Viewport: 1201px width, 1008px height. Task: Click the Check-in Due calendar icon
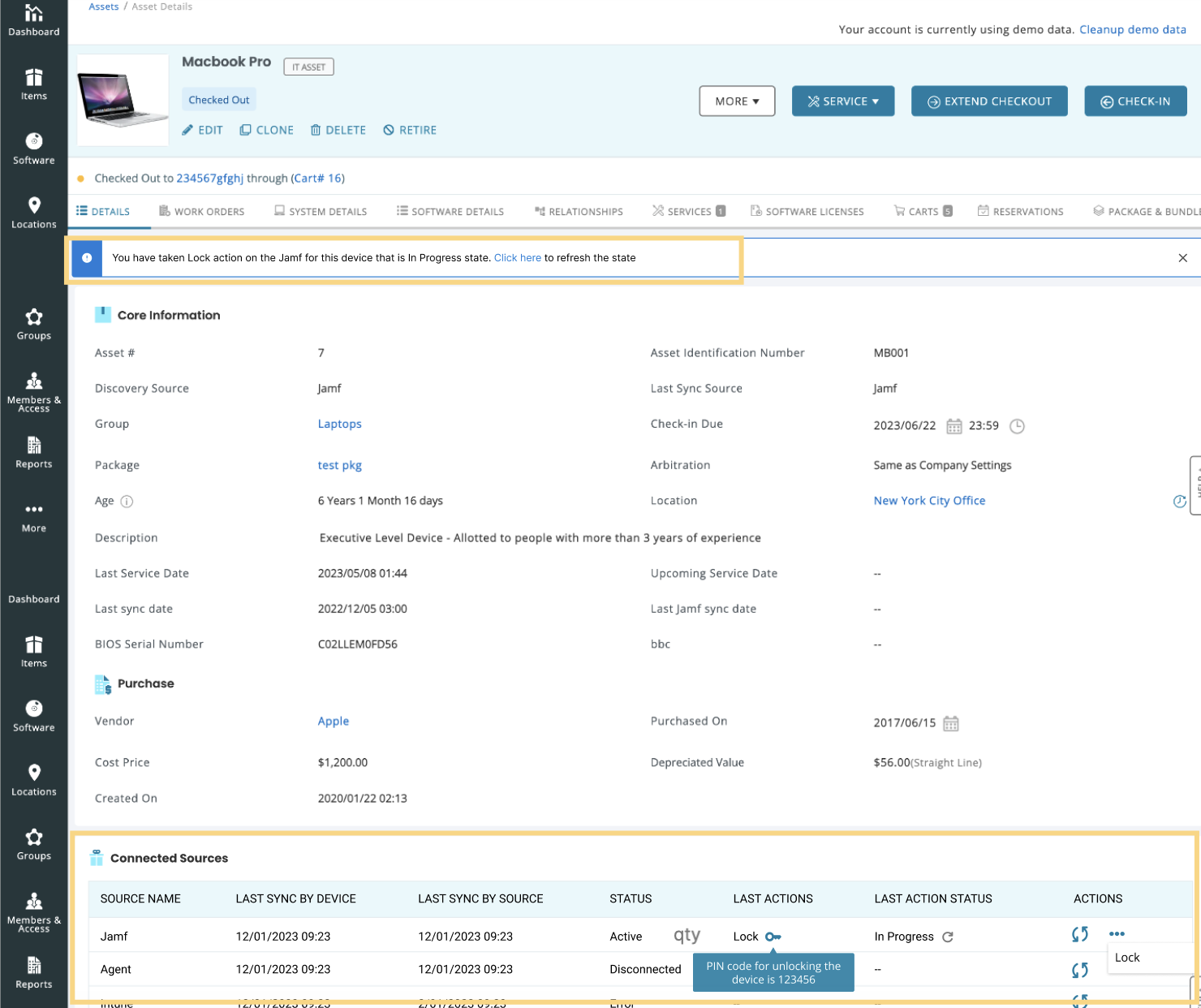(x=954, y=426)
